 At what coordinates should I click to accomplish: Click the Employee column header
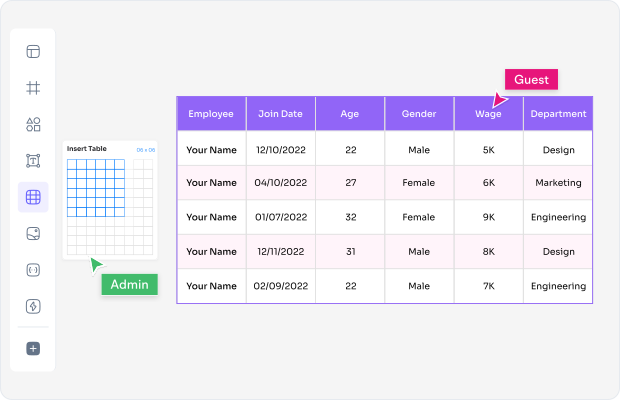coord(211,114)
